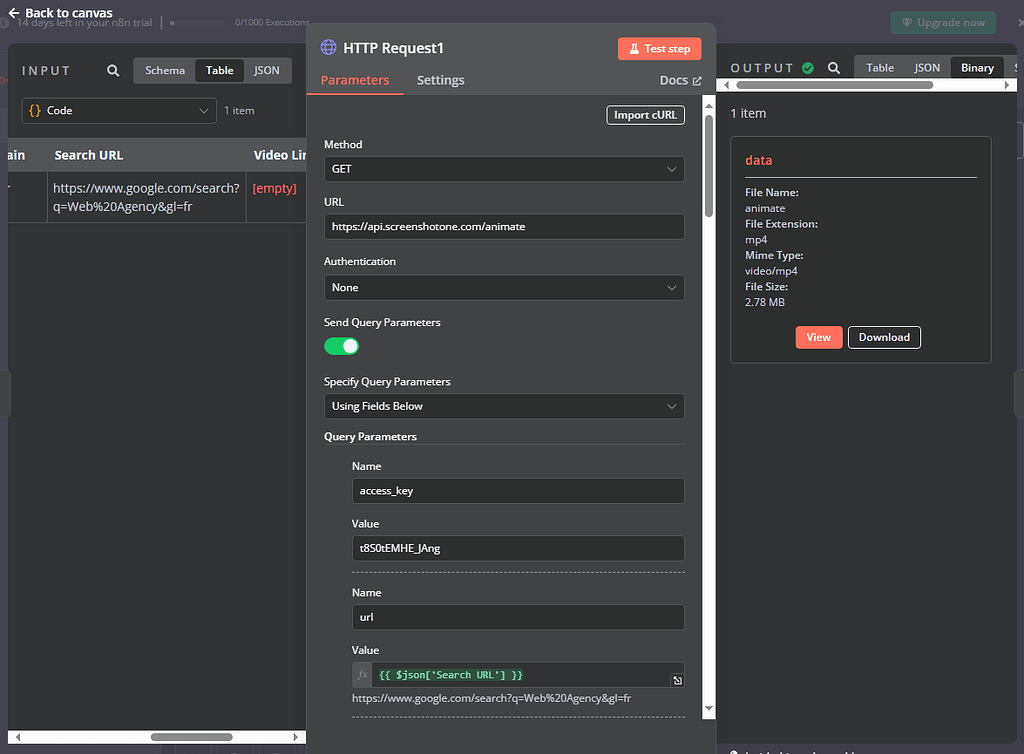
Task: Click the globe icon beside HTTP Request1
Action: click(x=328, y=48)
